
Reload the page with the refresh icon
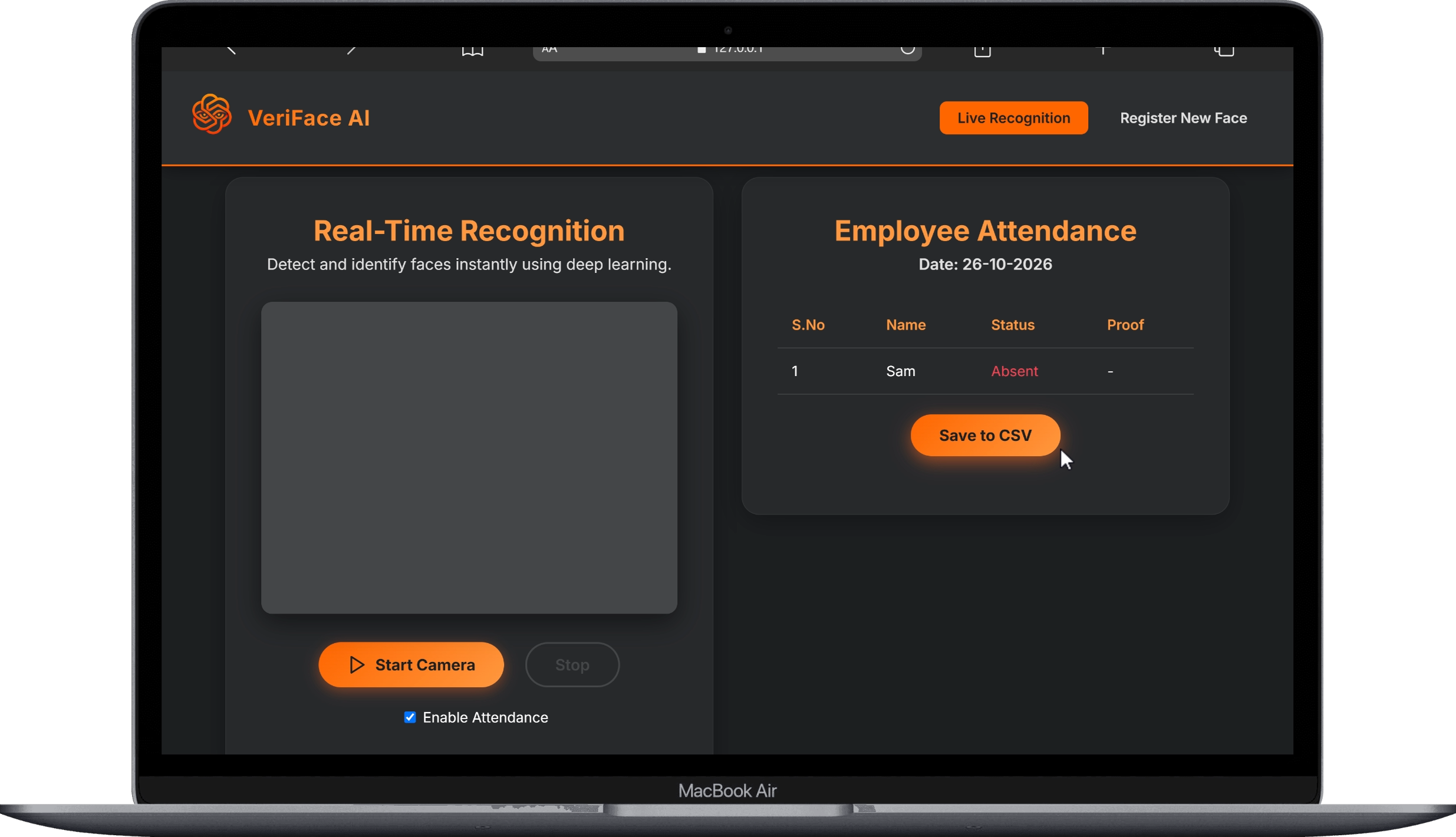click(x=907, y=50)
